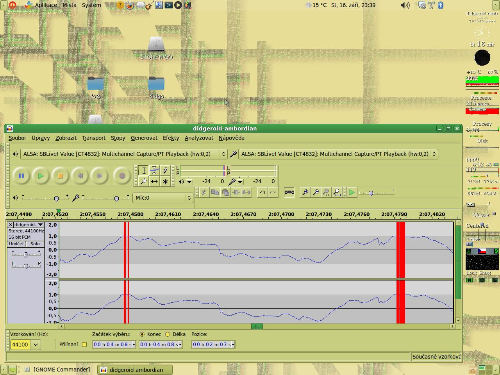Screen dimensions: 500x375
Task: Click the Undo arrow in edit toolbar
Action: (263, 192)
